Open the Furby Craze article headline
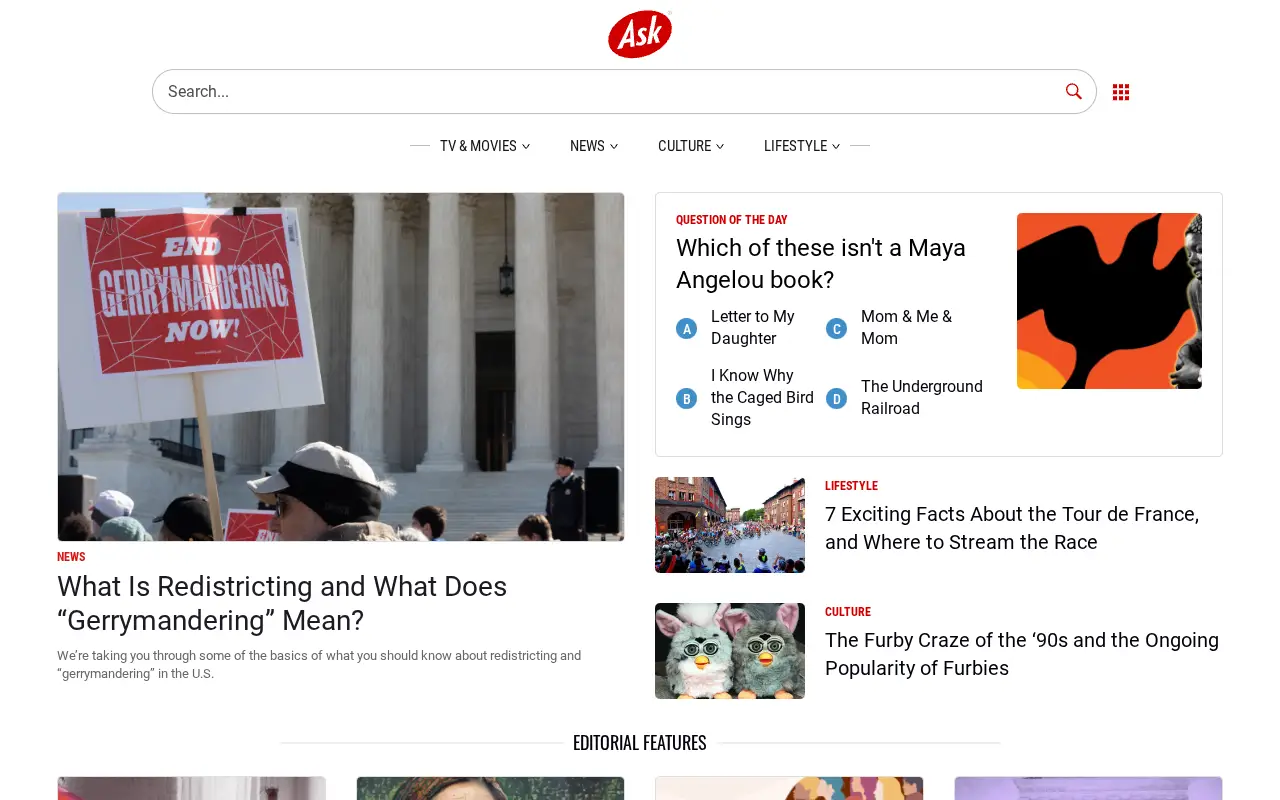1280x800 pixels. click(1022, 654)
